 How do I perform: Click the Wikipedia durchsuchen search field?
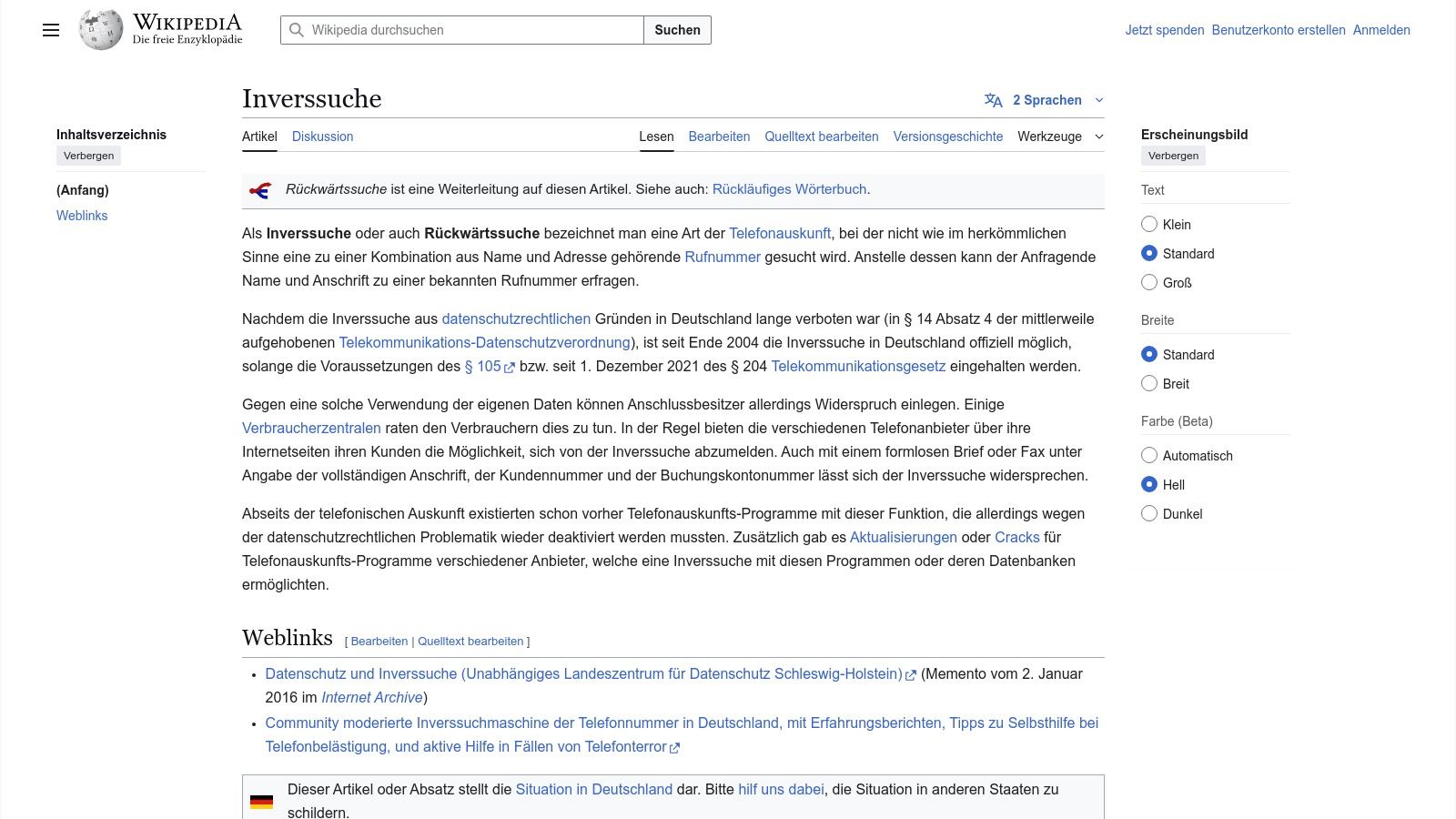coord(462,30)
